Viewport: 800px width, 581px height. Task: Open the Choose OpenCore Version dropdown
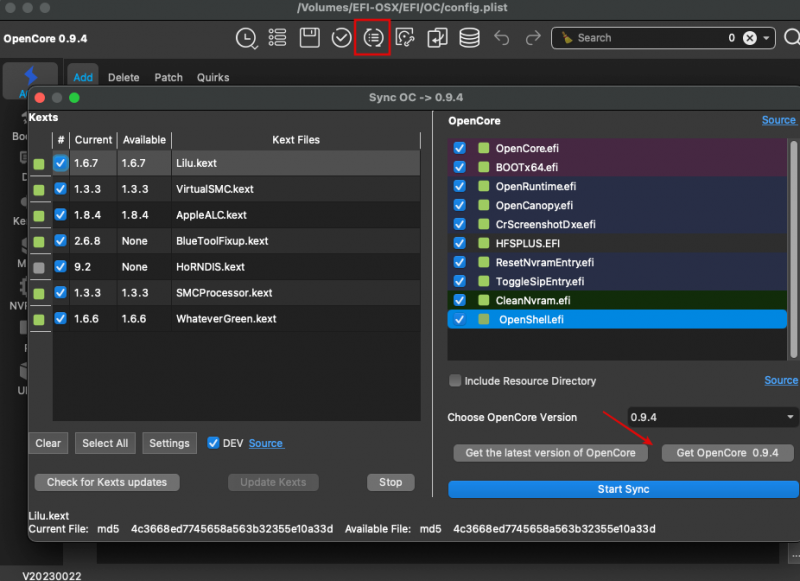(x=711, y=416)
